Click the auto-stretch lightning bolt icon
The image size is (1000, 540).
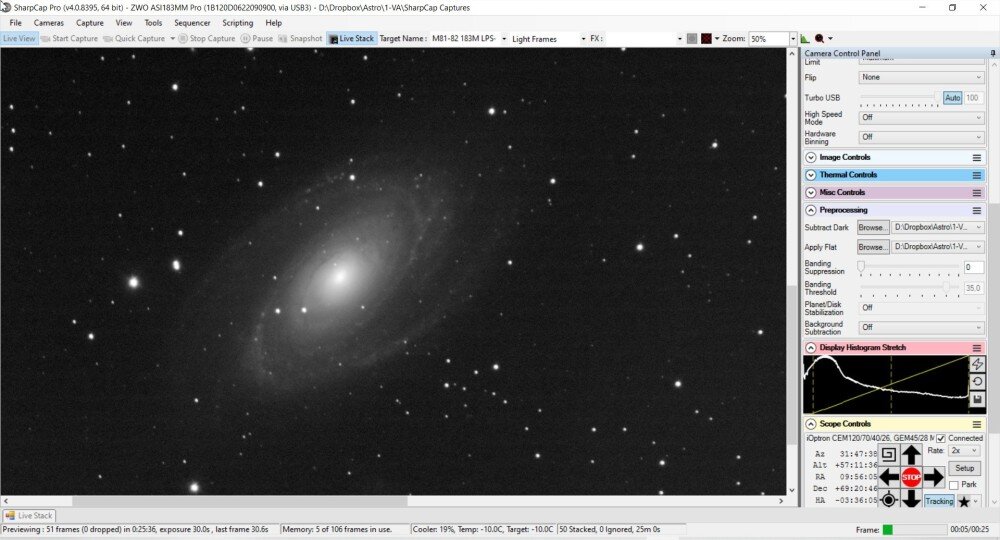(977, 364)
